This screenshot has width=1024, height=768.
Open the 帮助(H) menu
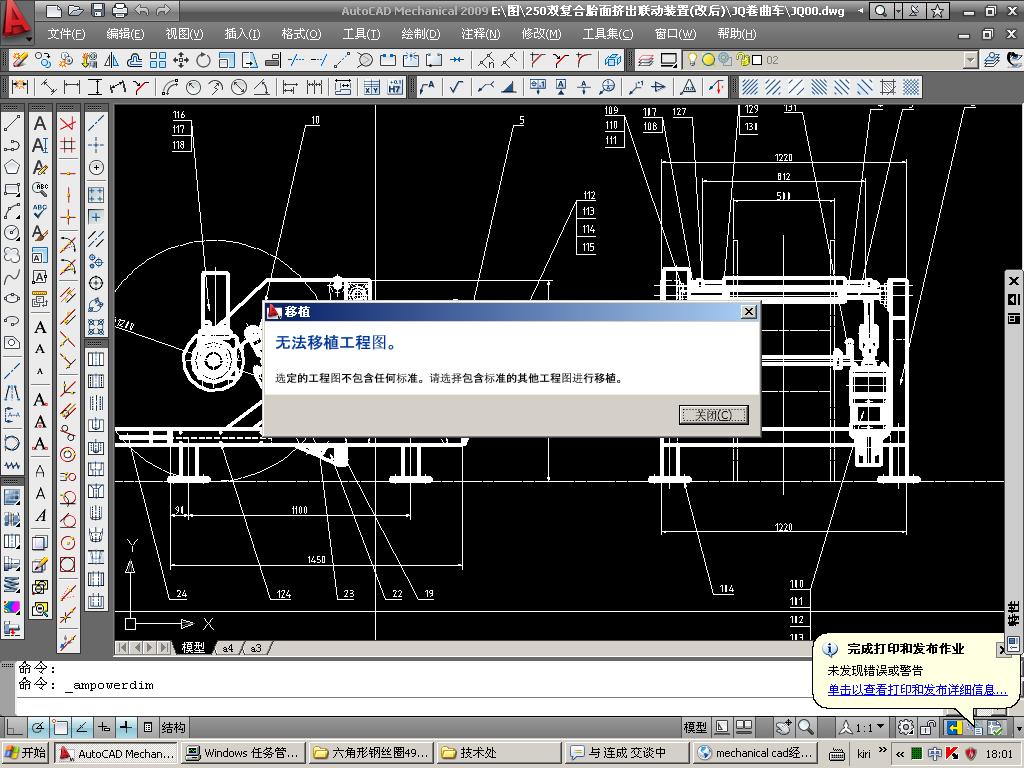coord(737,34)
